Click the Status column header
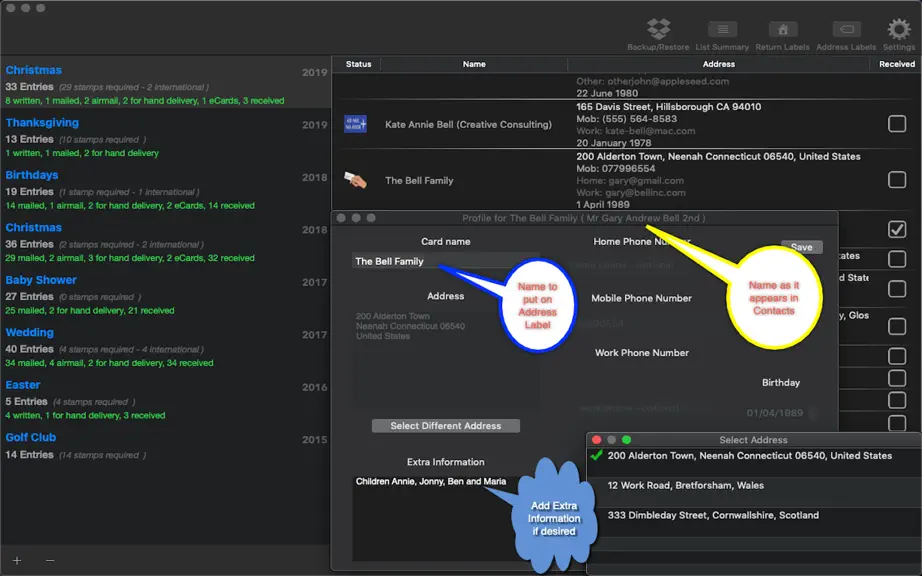 (x=358, y=64)
